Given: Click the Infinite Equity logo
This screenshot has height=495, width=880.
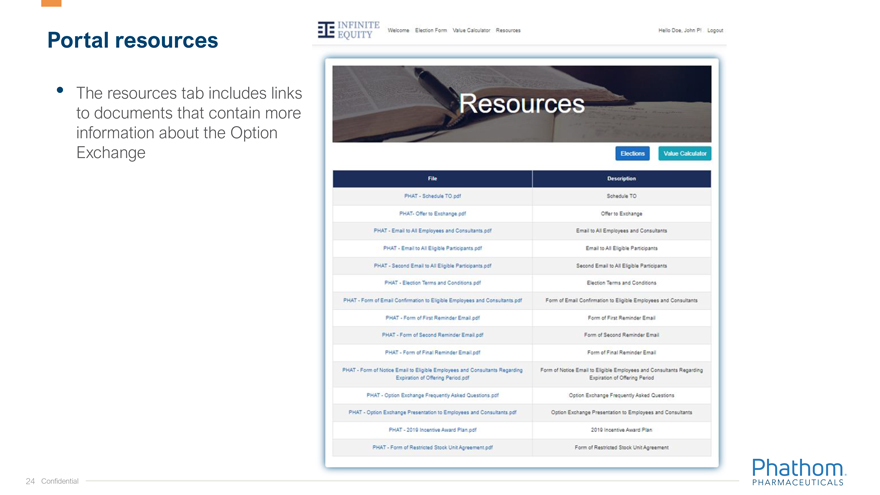Looking at the screenshot, I should coord(349,30).
